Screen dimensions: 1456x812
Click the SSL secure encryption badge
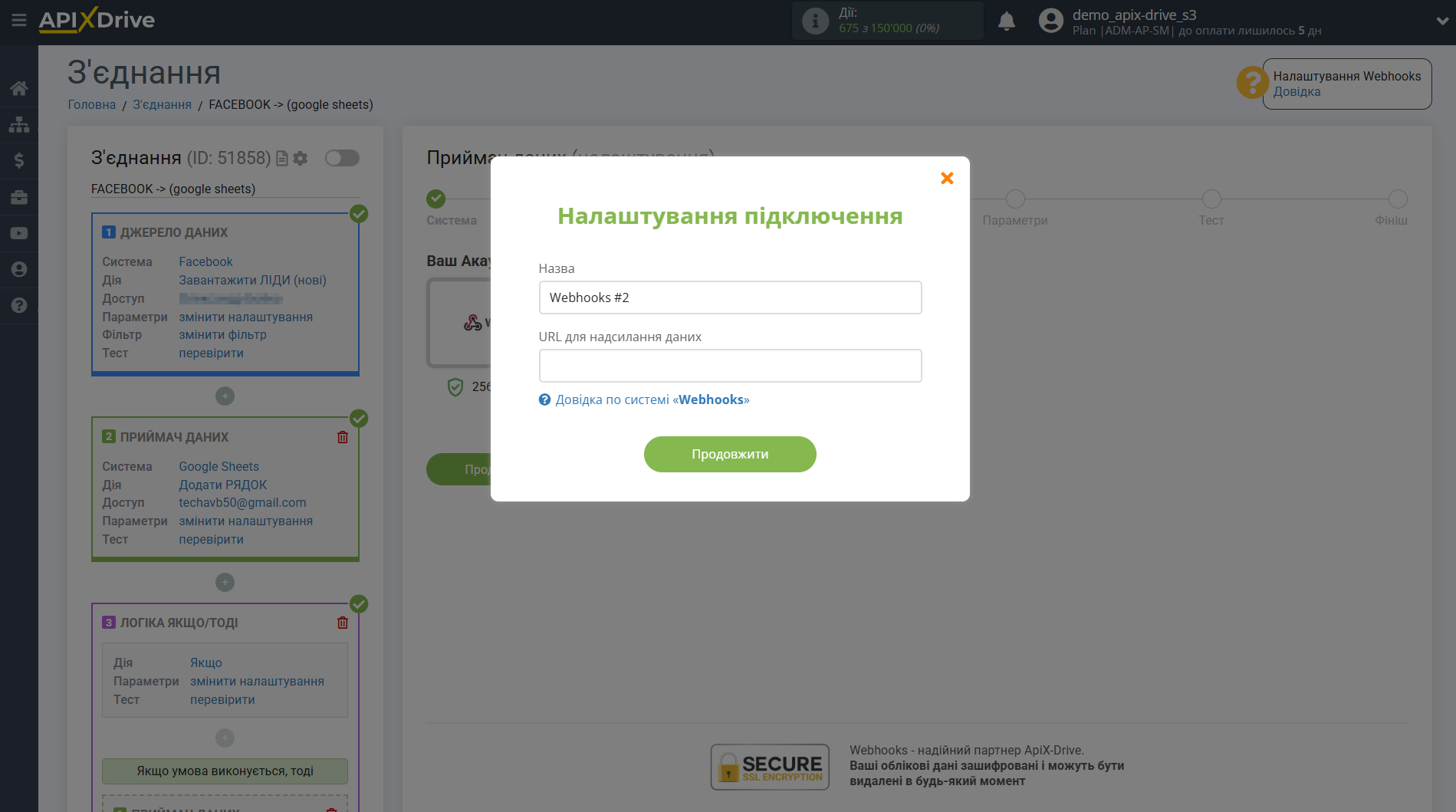770,766
